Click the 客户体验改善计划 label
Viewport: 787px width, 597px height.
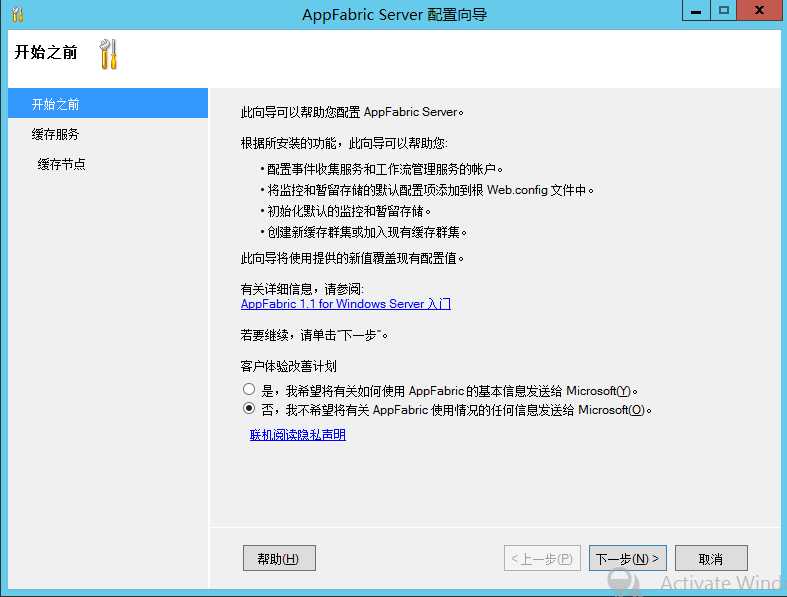coord(289,366)
